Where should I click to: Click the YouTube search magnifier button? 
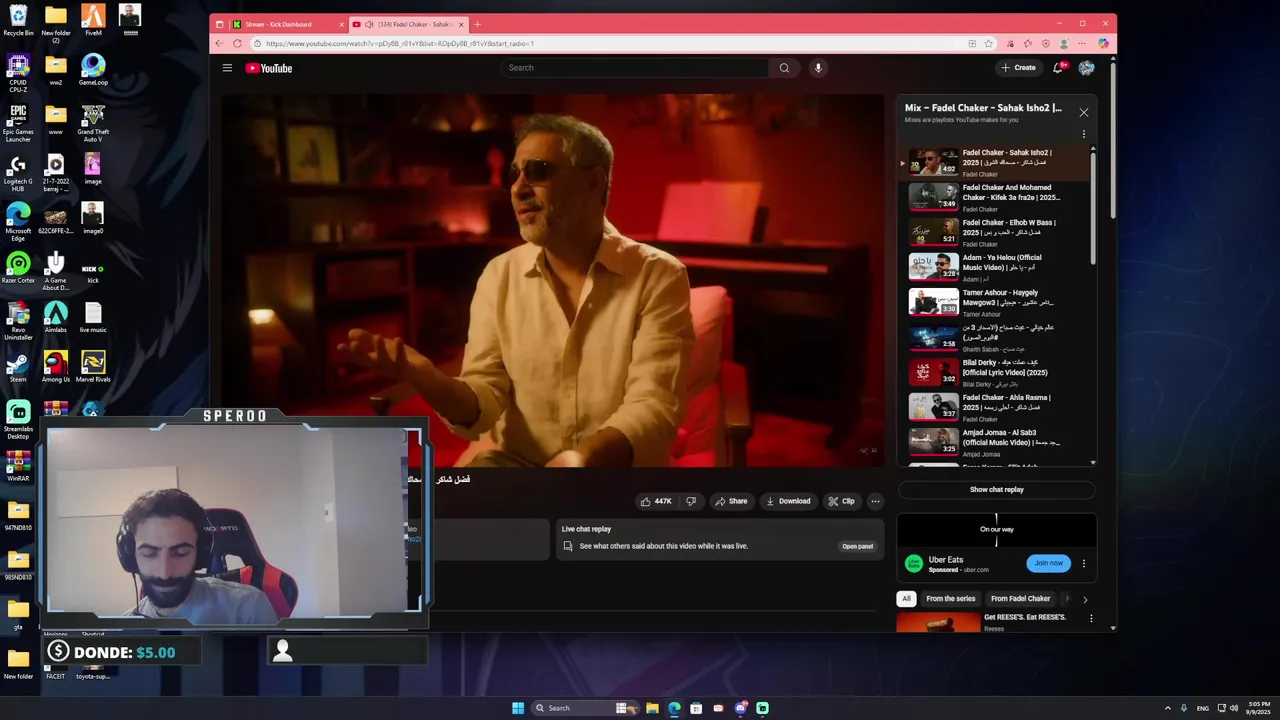point(784,68)
